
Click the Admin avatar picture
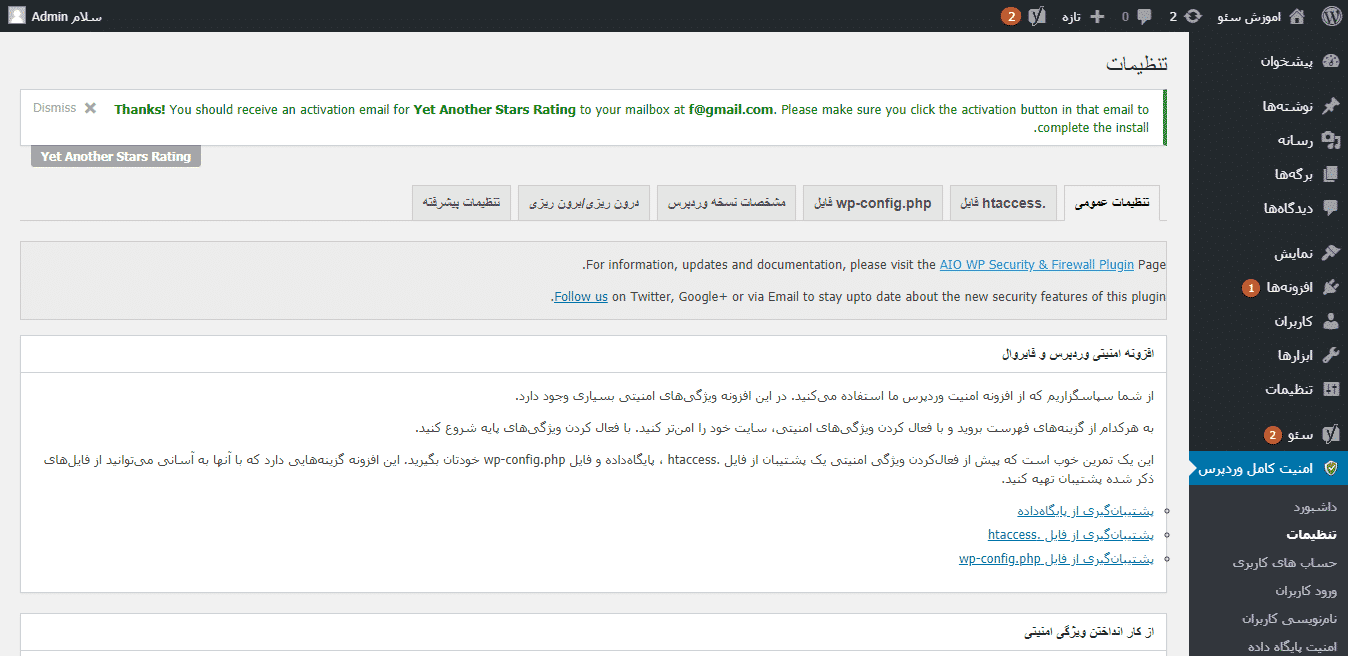click(x=18, y=16)
